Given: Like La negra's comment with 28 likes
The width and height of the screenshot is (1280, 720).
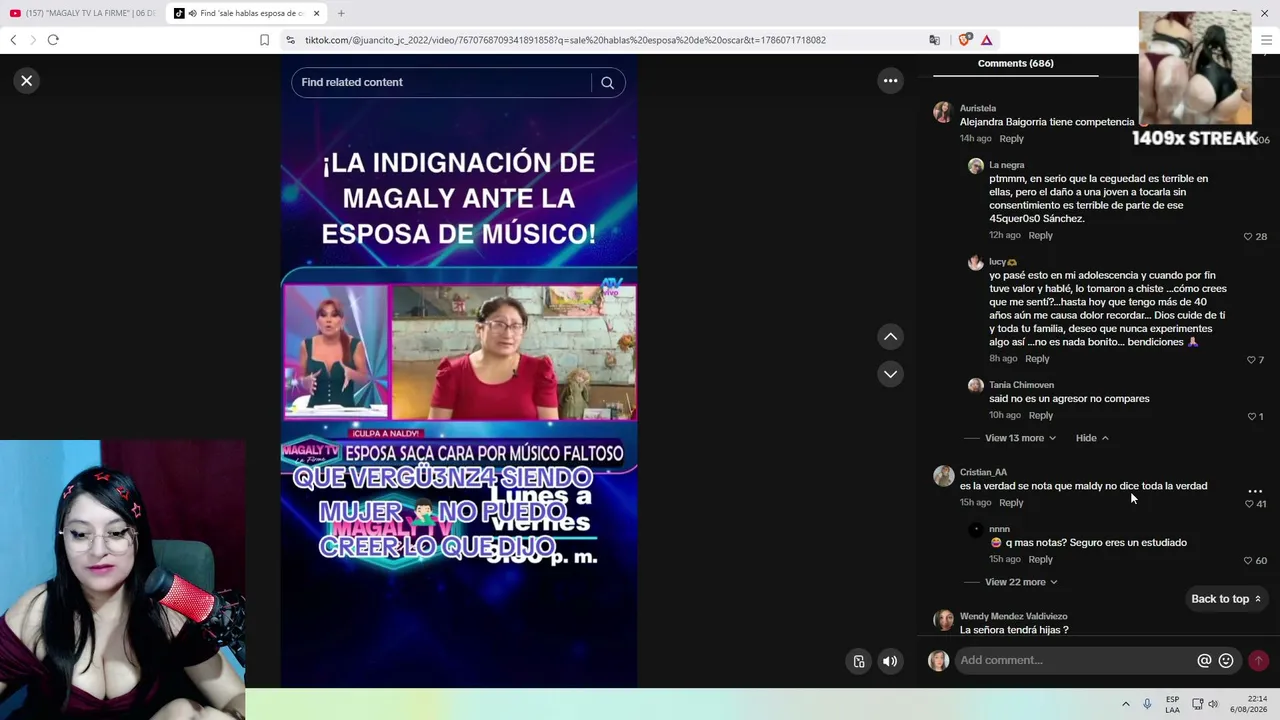Looking at the screenshot, I should [x=1248, y=237].
